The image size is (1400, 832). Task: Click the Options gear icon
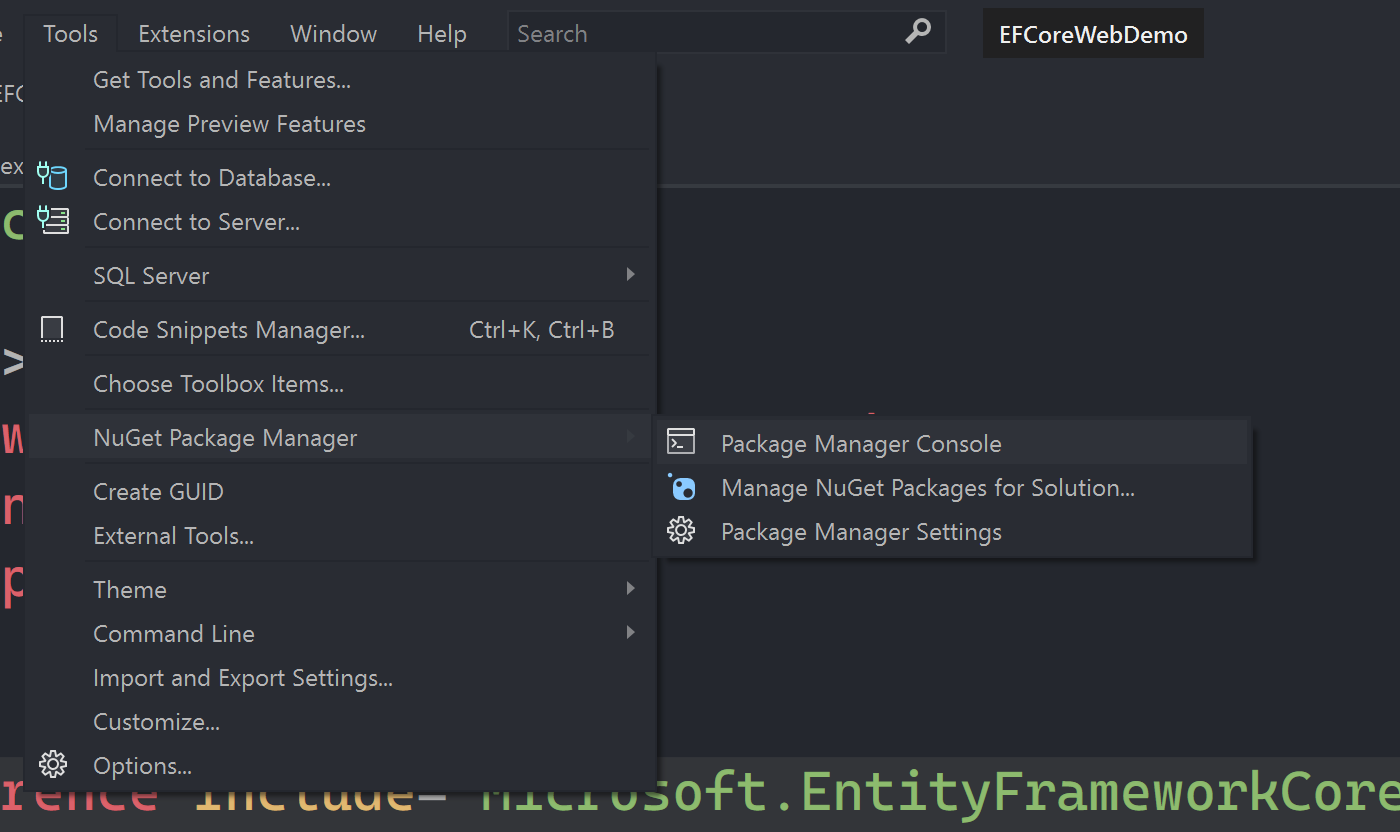point(53,764)
